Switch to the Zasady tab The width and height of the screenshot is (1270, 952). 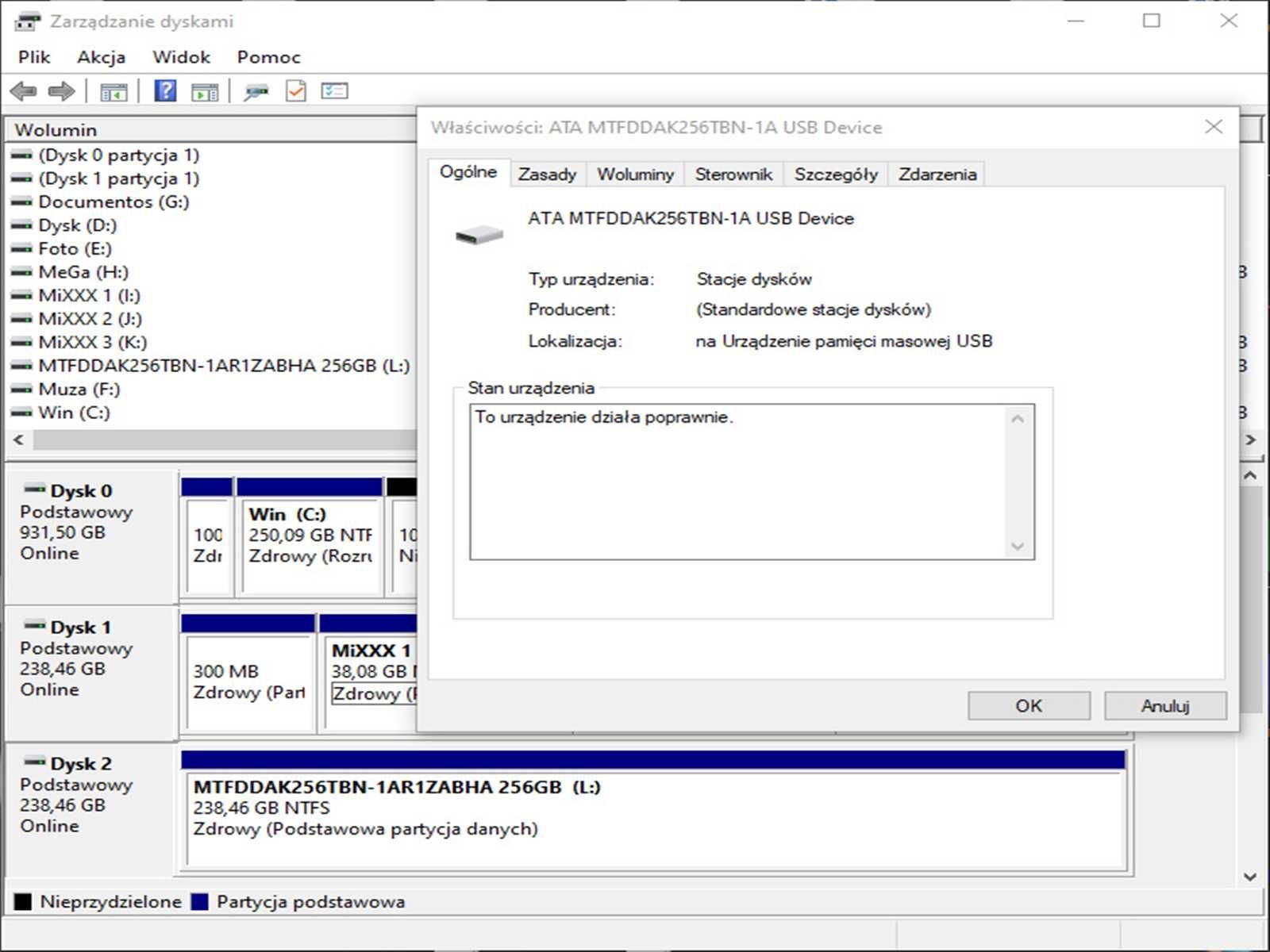tap(547, 175)
